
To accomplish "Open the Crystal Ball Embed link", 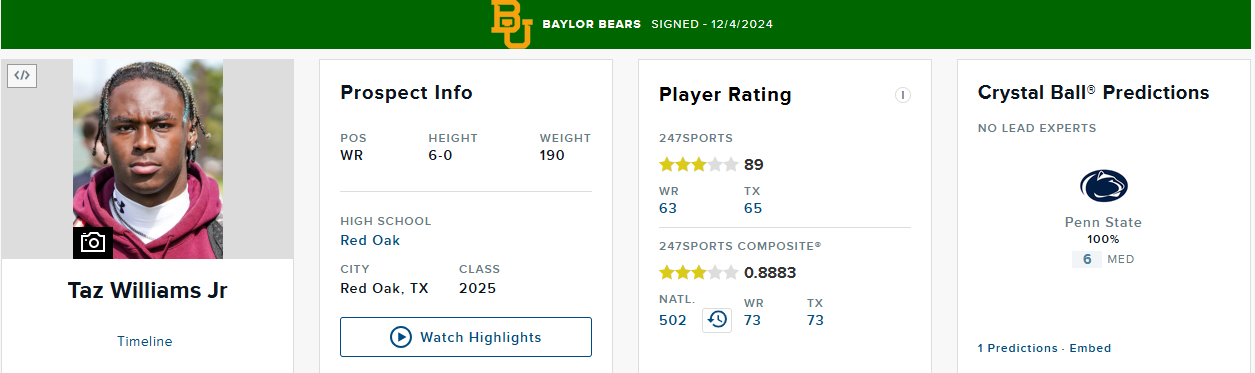I will click(x=1090, y=348).
